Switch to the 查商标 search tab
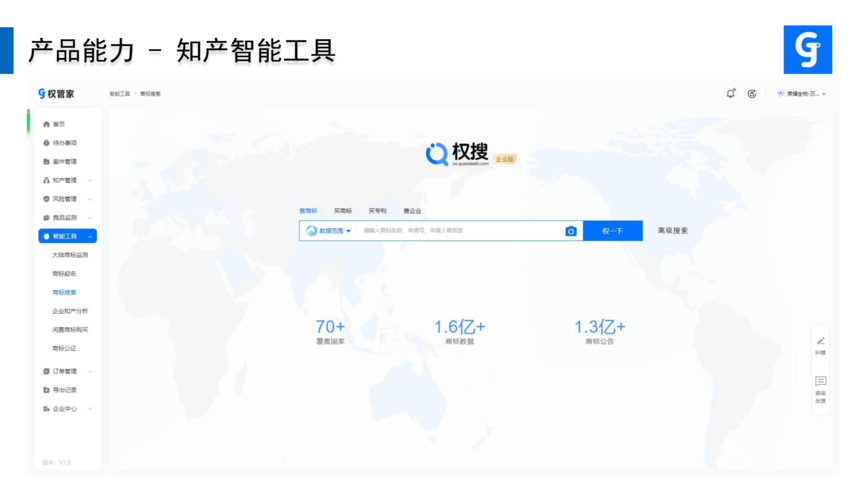 tap(308, 211)
